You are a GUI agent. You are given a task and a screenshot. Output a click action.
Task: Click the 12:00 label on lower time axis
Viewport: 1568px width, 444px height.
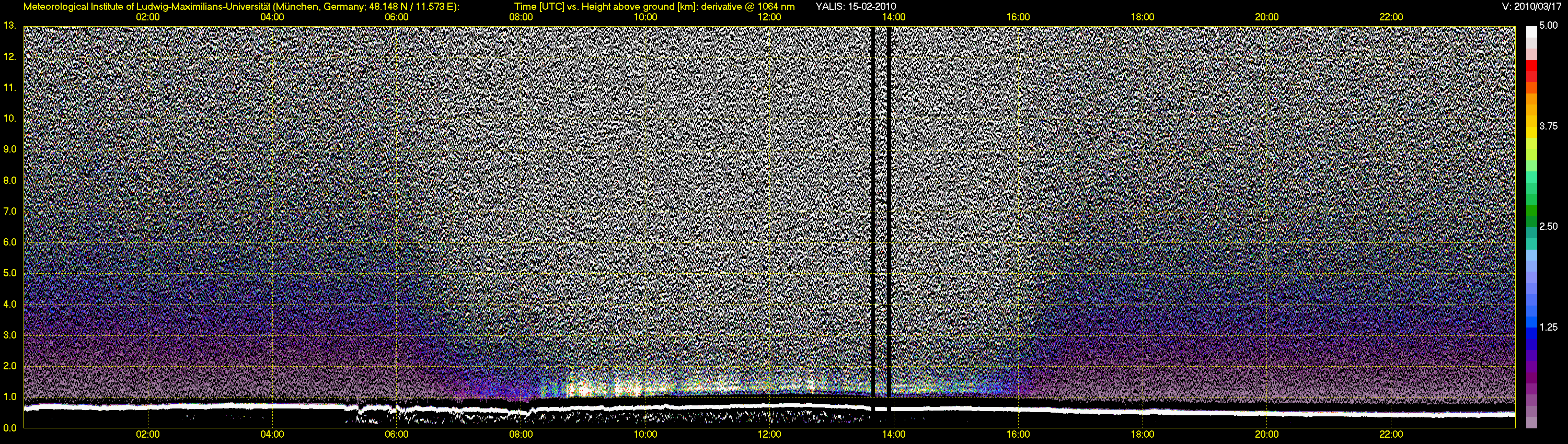pos(769,434)
